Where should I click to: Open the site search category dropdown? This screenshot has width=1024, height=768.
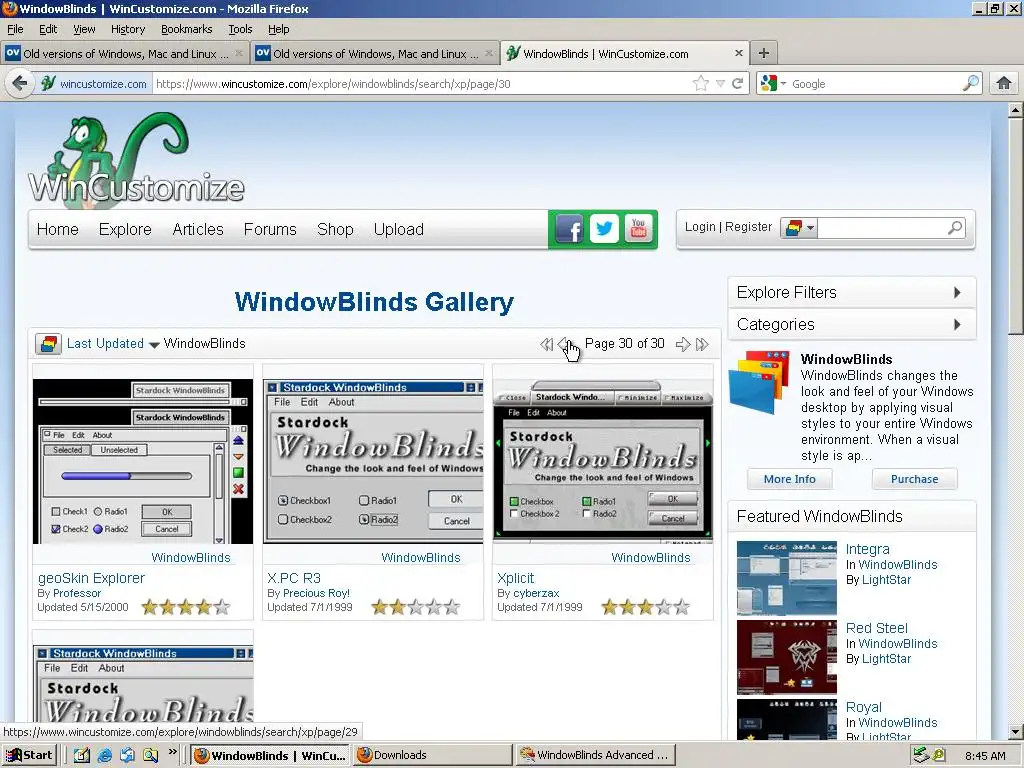coord(799,228)
